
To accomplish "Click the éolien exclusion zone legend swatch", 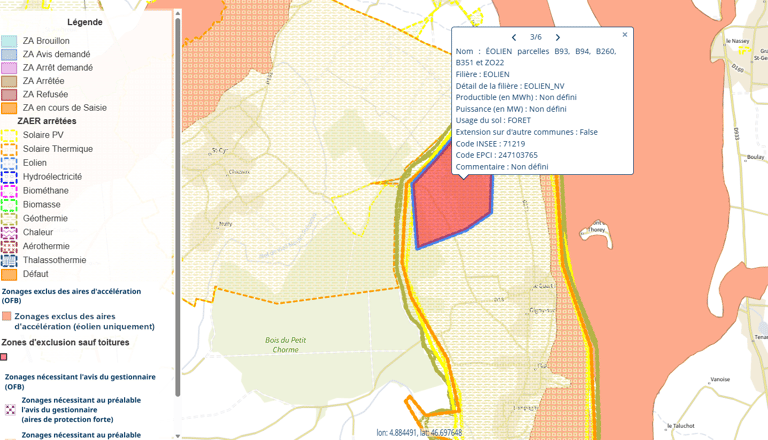I will pos(6,316).
